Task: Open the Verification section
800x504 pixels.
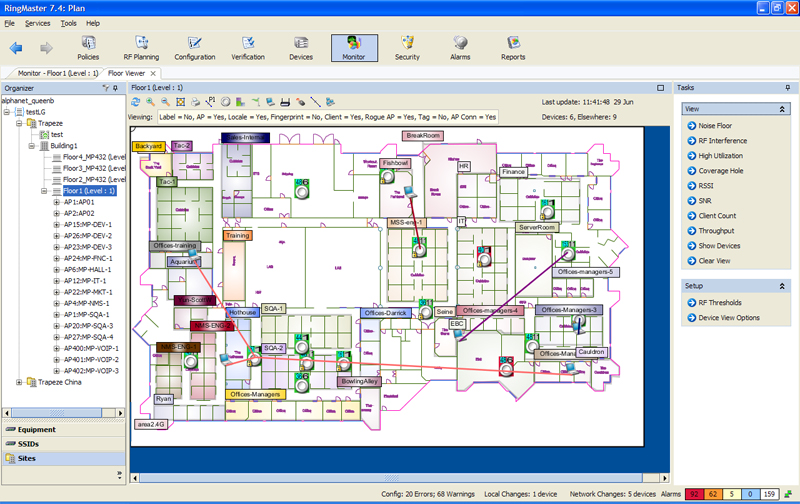Action: (248, 48)
